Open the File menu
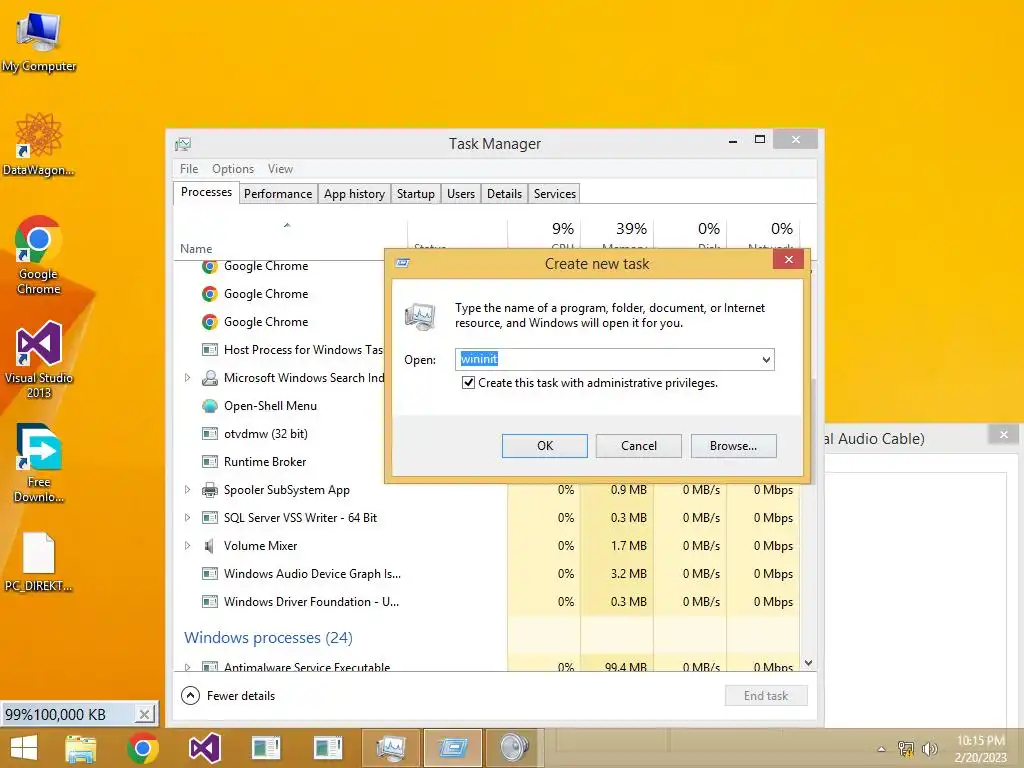The height and width of the screenshot is (768, 1024). [x=189, y=168]
